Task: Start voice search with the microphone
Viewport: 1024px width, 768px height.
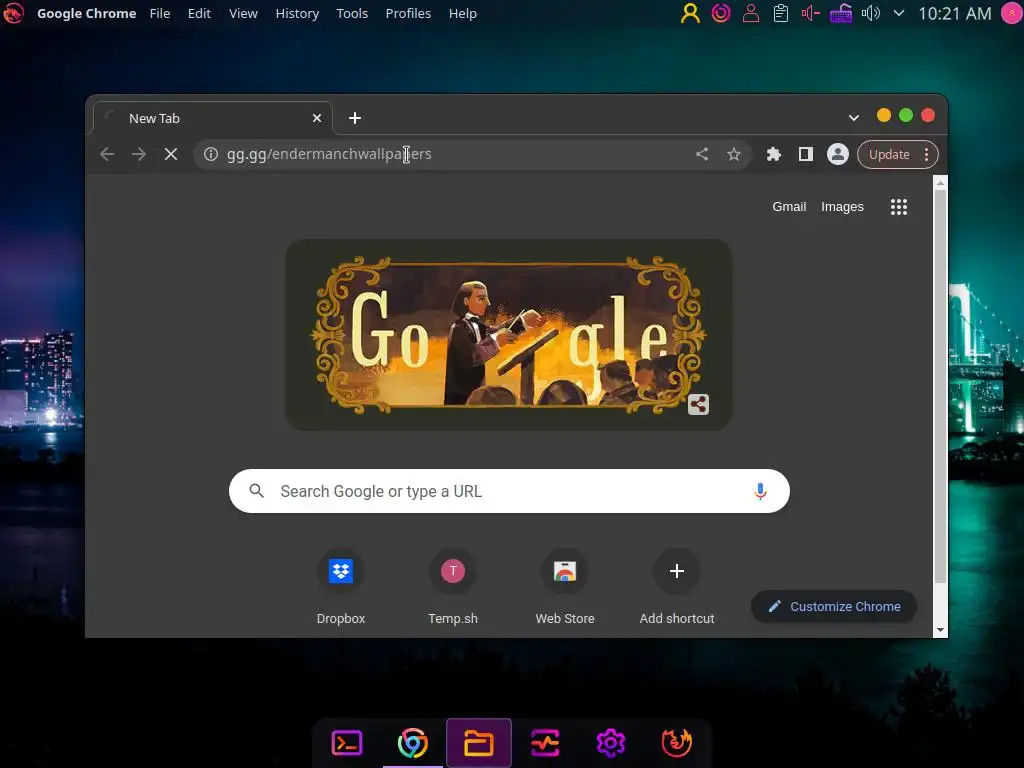Action: pos(760,491)
